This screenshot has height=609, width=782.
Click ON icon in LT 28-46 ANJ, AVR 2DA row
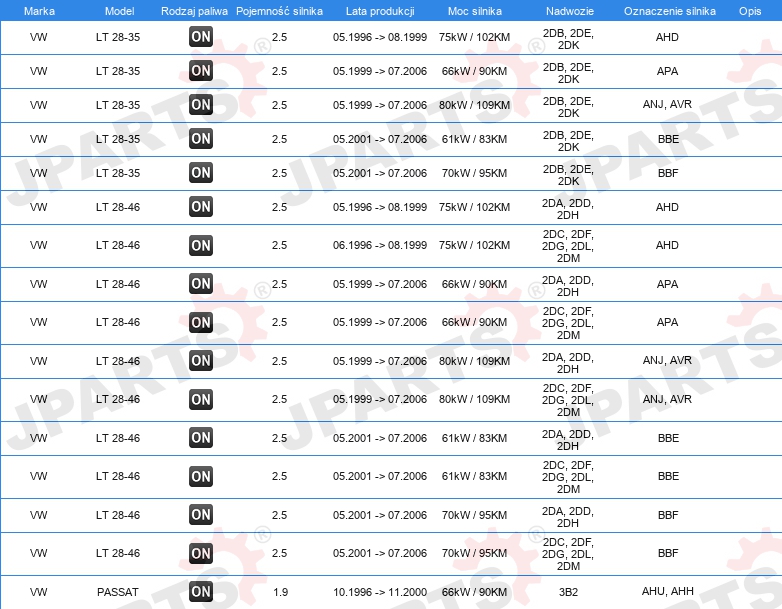[201, 361]
